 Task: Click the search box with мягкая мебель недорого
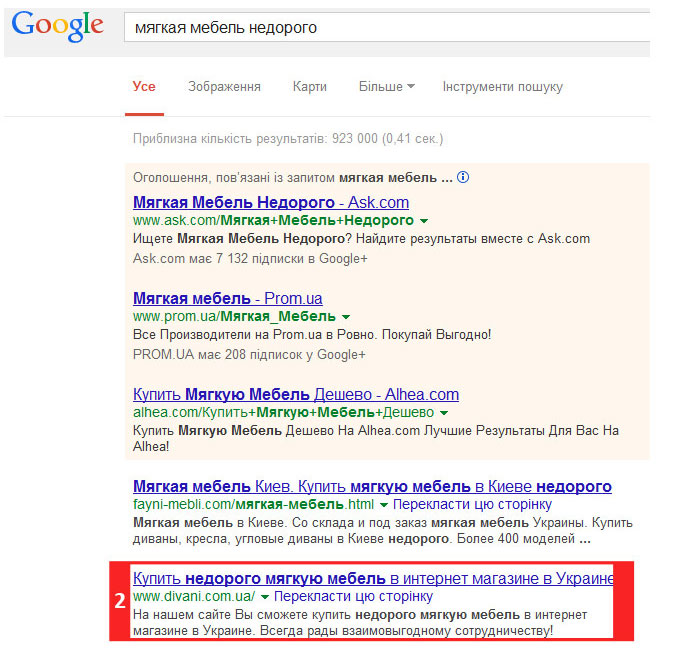(387, 27)
